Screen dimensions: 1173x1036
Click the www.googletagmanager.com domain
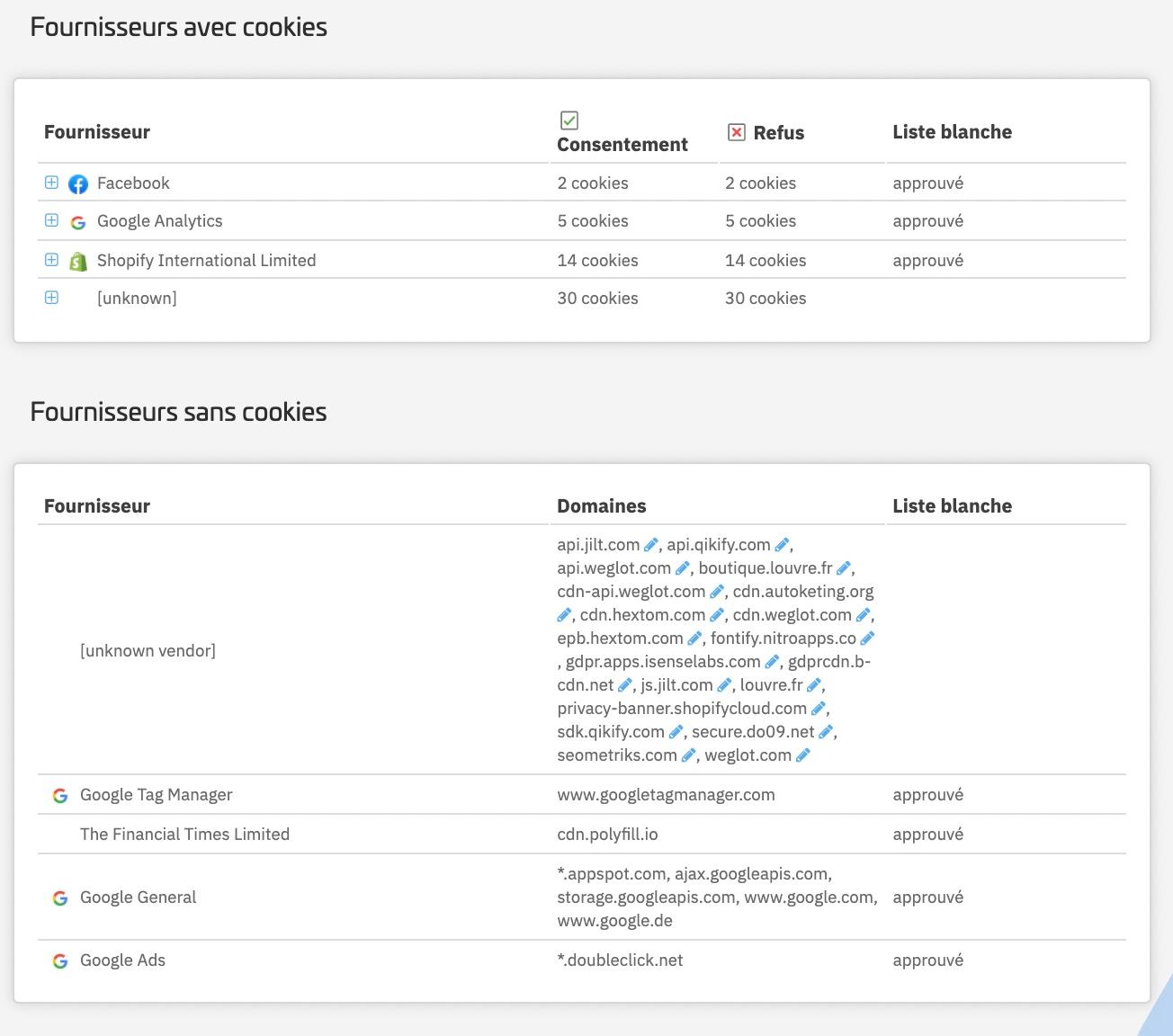click(666, 794)
